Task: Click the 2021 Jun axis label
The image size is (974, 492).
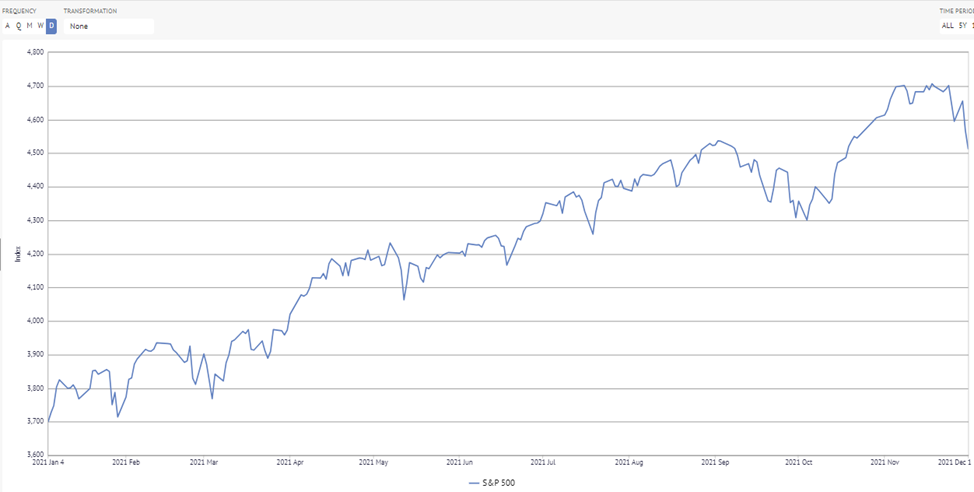Action: pyautogui.click(x=460, y=463)
